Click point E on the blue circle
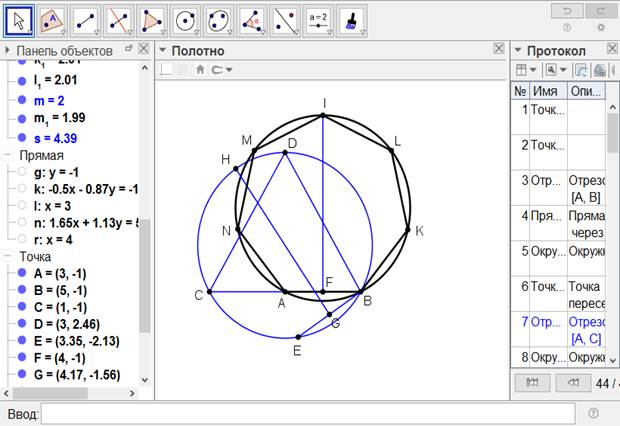Image resolution: width=620 pixels, height=426 pixels. click(298, 337)
